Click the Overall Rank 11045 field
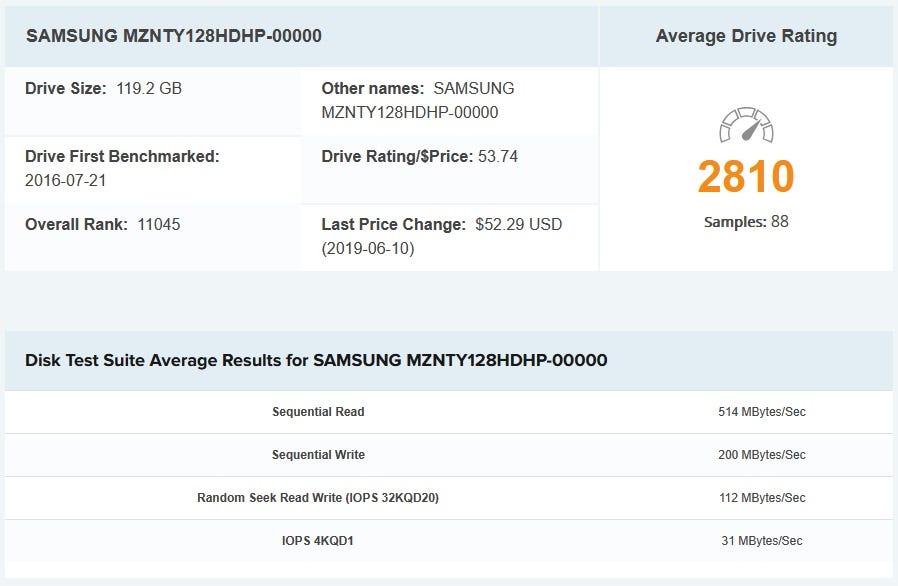898x586 pixels. click(102, 224)
